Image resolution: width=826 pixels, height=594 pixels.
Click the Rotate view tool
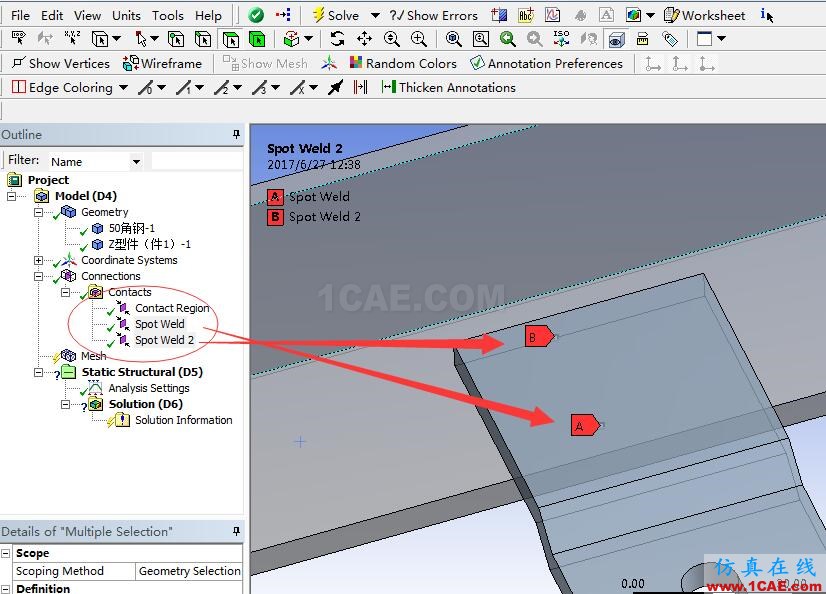point(337,38)
